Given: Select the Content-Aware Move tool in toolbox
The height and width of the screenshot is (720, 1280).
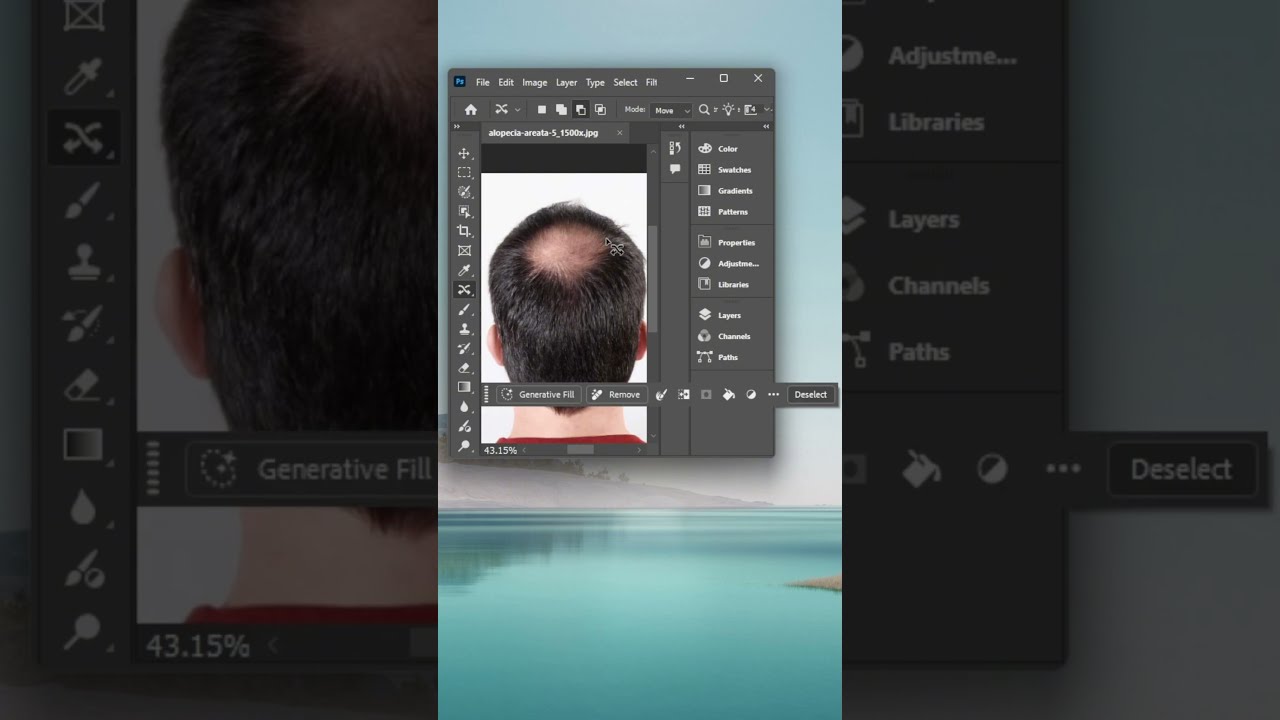Looking at the screenshot, I should (x=464, y=290).
